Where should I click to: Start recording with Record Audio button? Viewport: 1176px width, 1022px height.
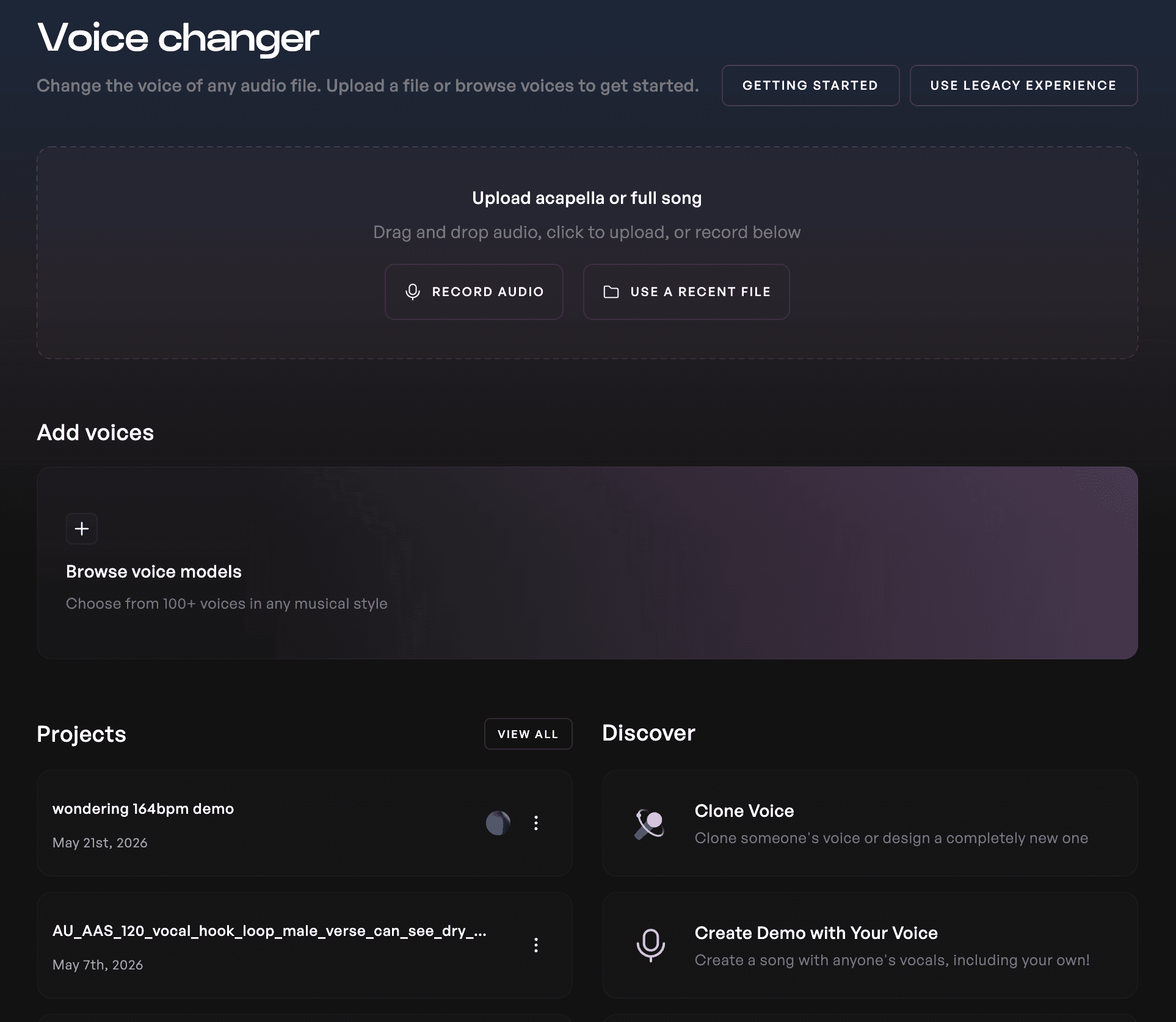click(x=474, y=292)
